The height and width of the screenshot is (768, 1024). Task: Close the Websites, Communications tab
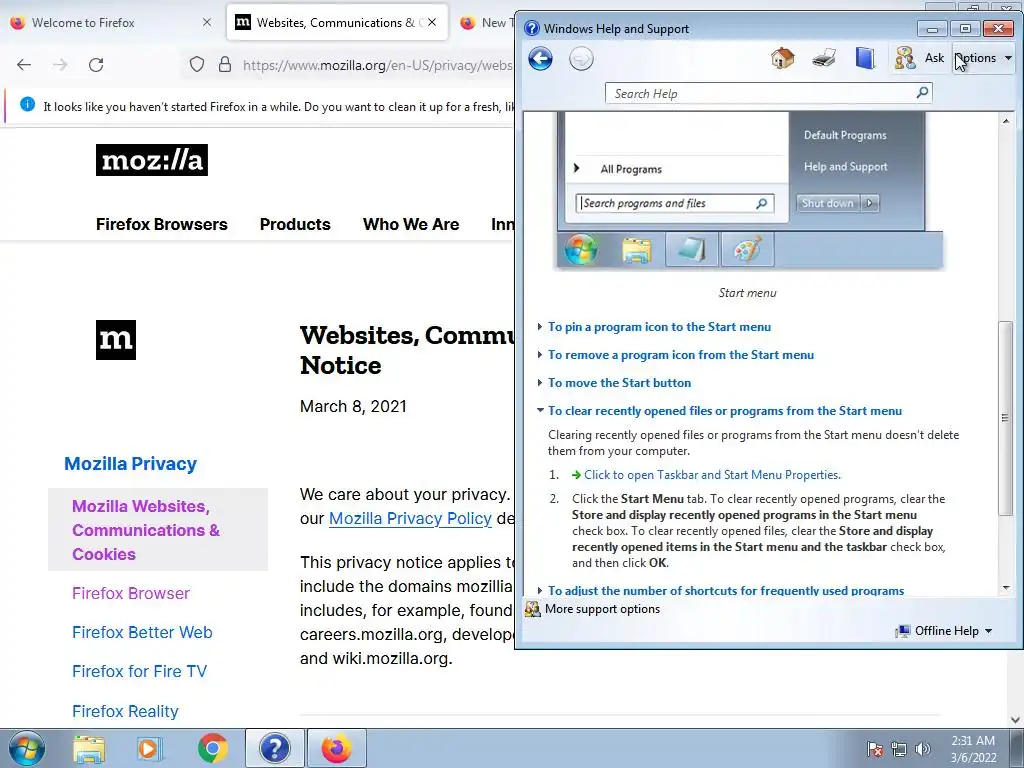click(432, 23)
